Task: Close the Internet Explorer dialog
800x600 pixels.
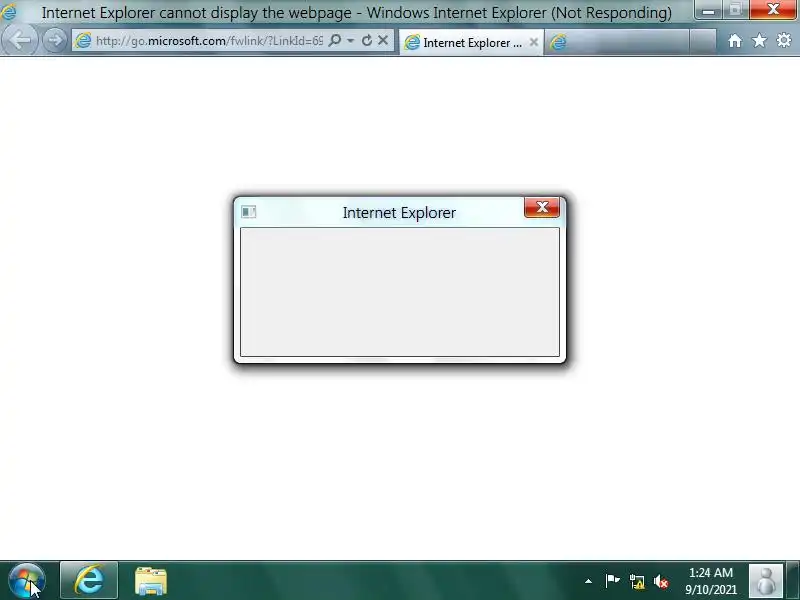Action: point(542,207)
